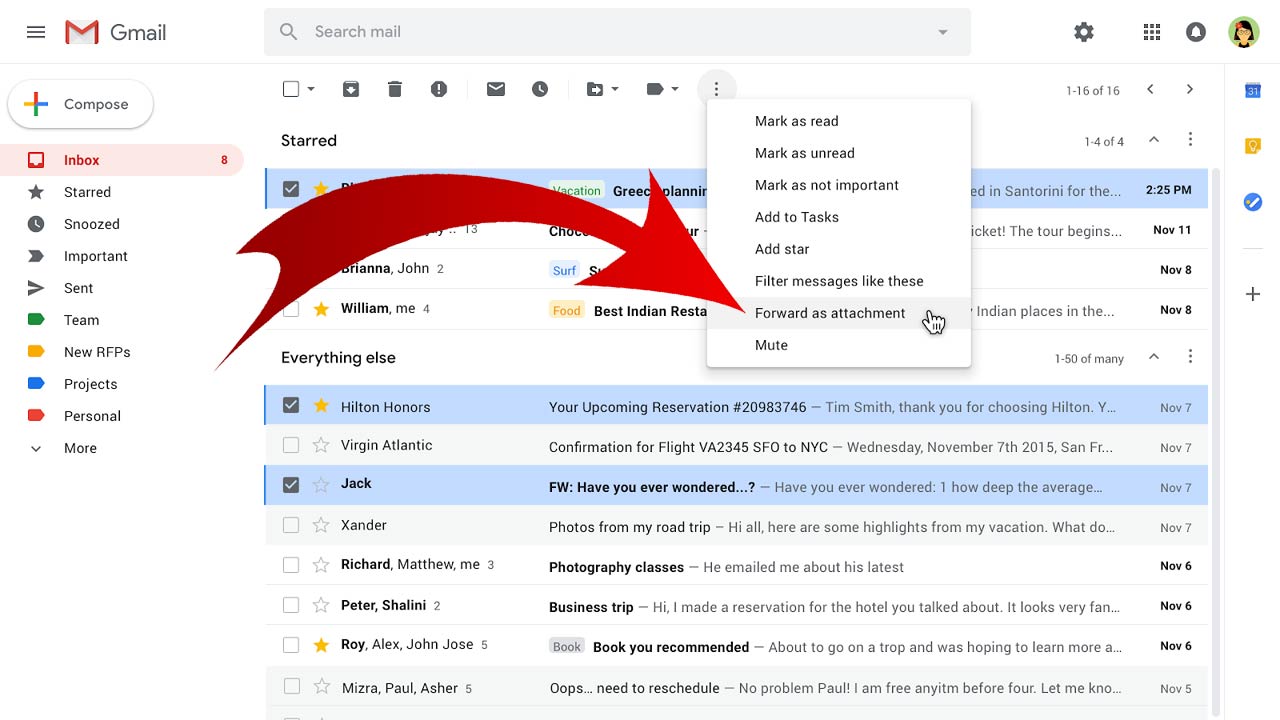Archive selected messages via toolbar icon
The width and height of the screenshot is (1280, 720).
[351, 89]
